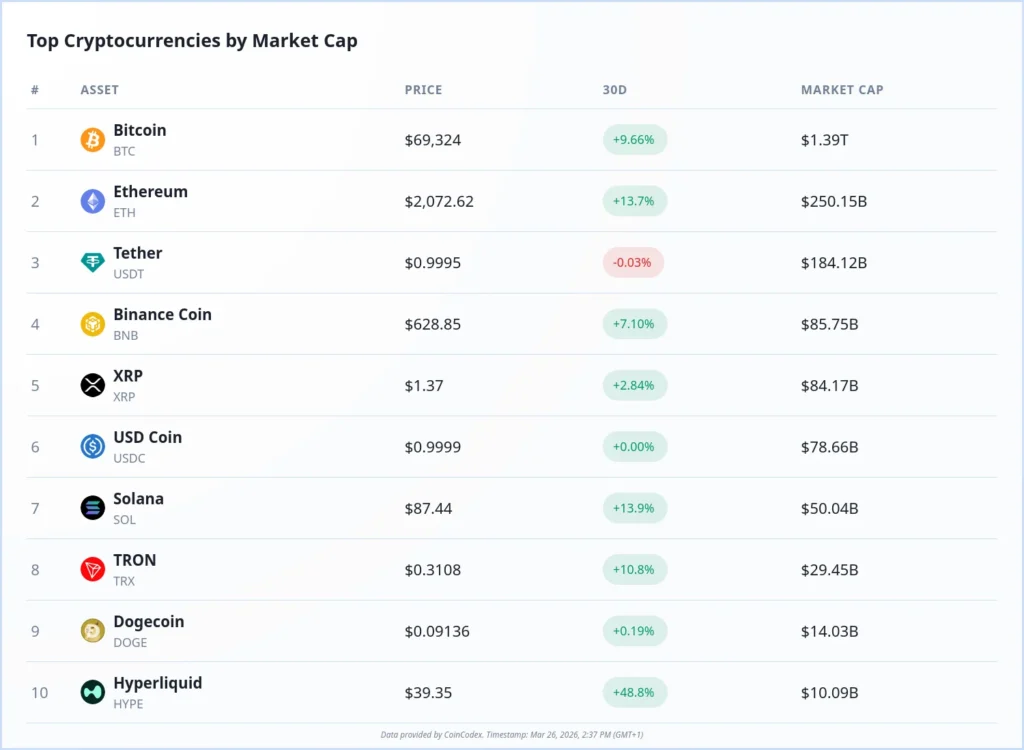The width and height of the screenshot is (1024, 750).
Task: Click the Bitcoin logo icon
Action: click(x=92, y=140)
